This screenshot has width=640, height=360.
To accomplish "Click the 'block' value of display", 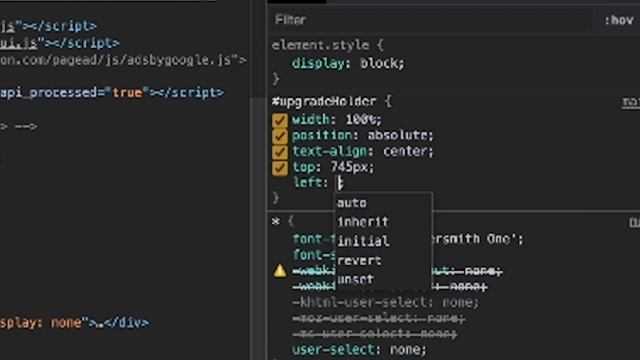I will [379, 64].
